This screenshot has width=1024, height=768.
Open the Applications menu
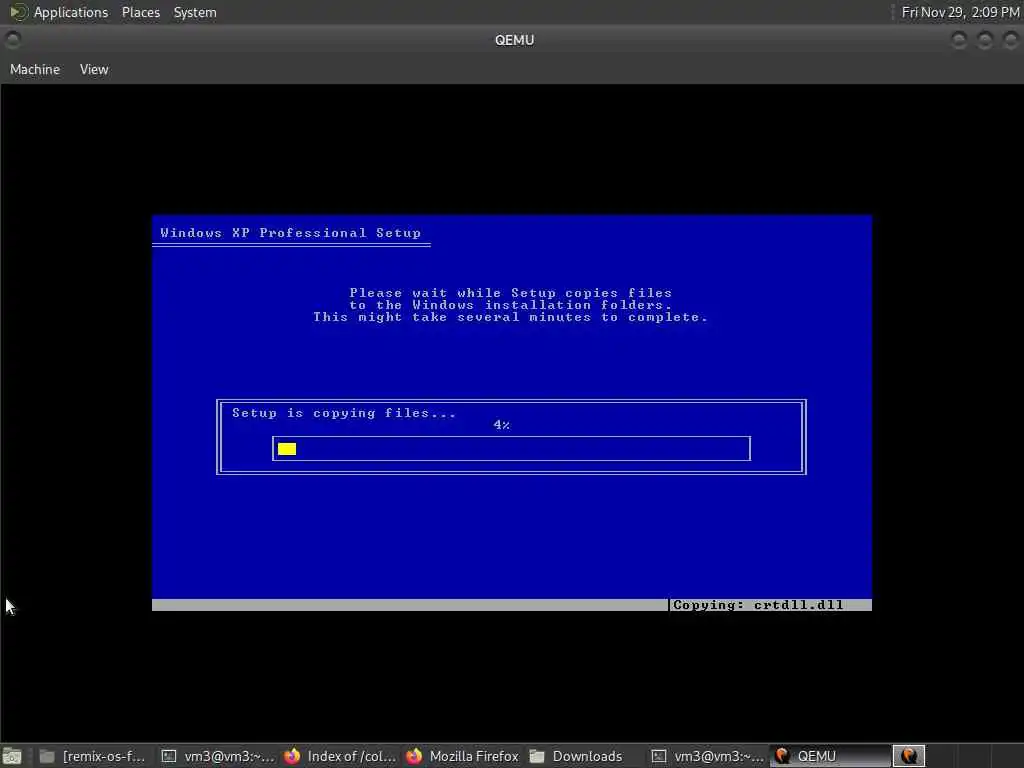click(x=71, y=12)
